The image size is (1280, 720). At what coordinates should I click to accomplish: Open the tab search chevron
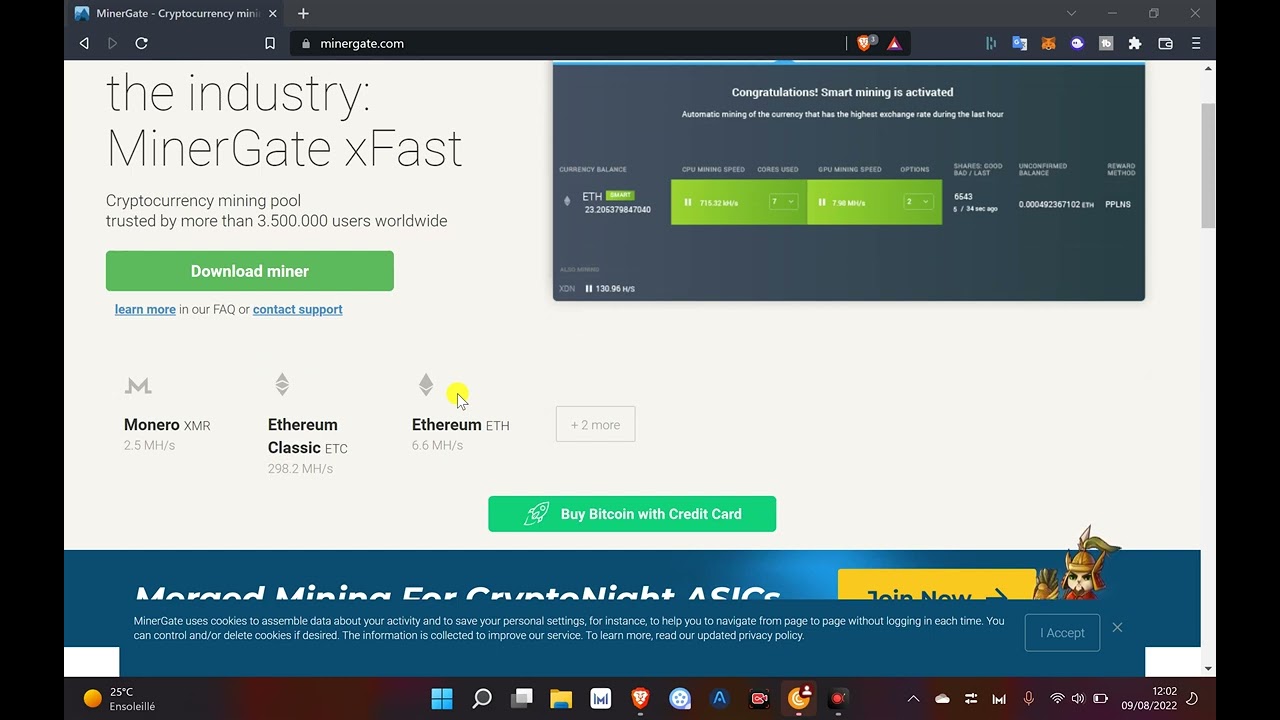click(1071, 13)
